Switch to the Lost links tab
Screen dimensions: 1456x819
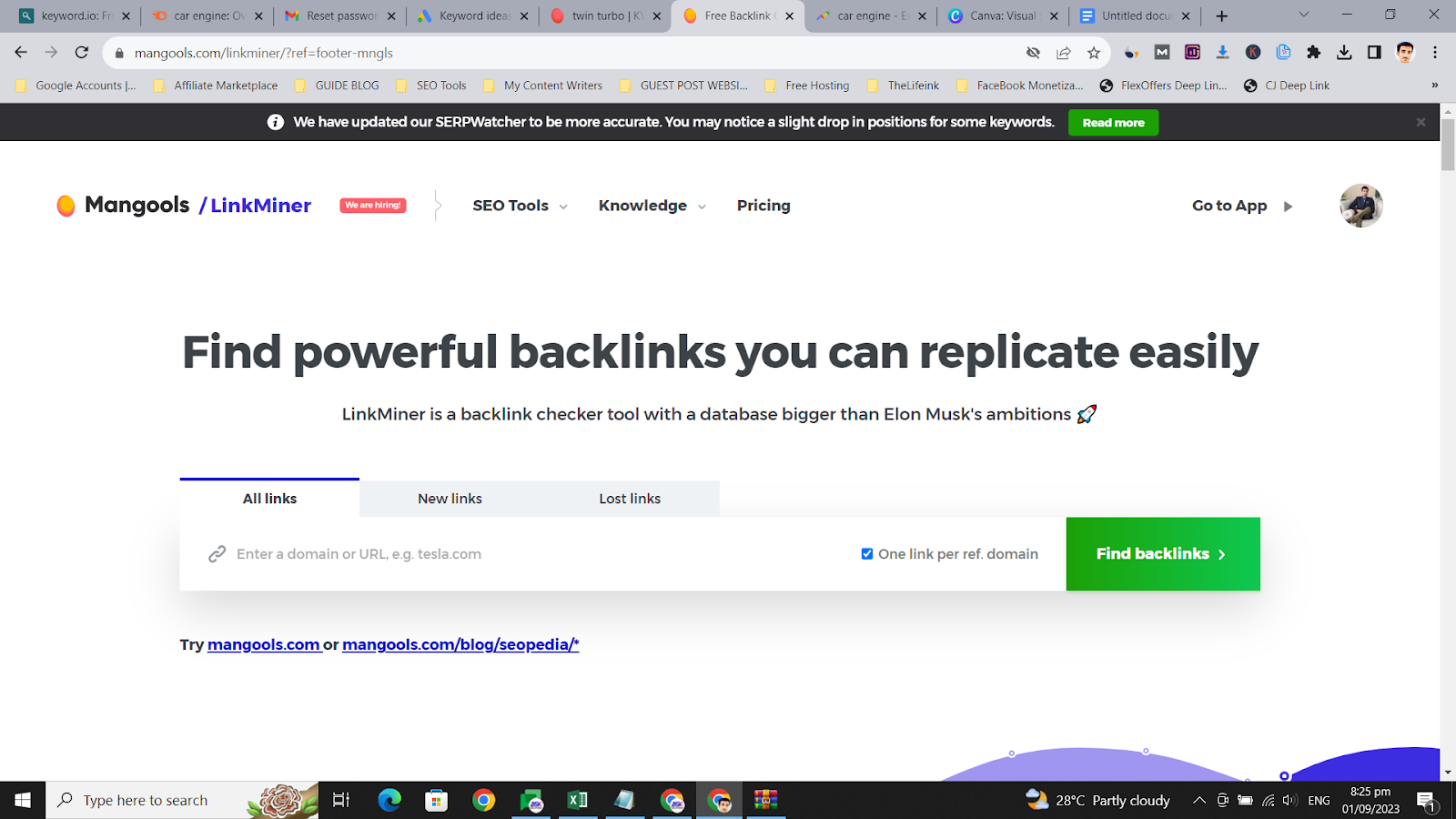[x=630, y=499]
